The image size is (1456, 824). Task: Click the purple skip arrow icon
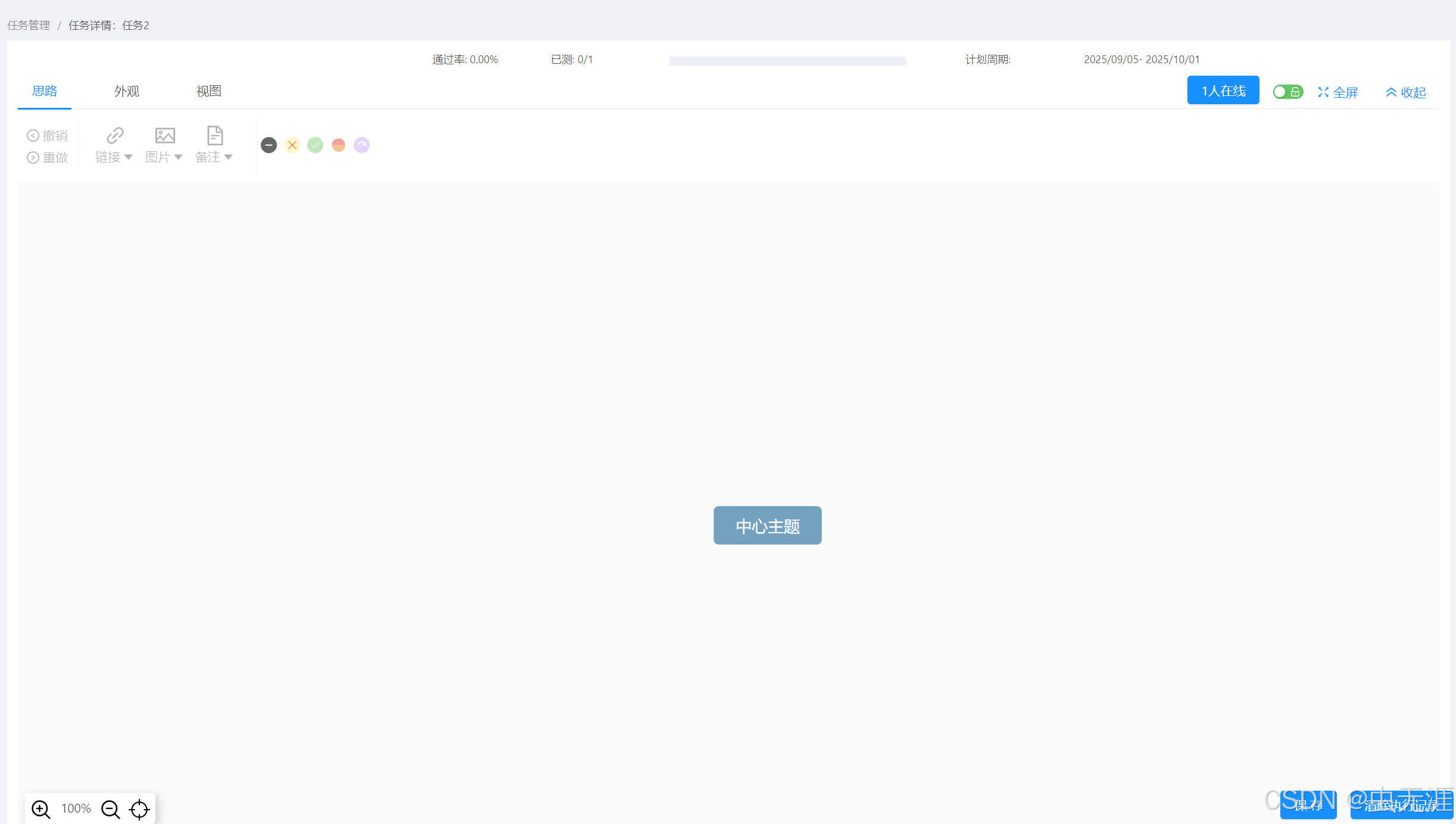tap(361, 145)
